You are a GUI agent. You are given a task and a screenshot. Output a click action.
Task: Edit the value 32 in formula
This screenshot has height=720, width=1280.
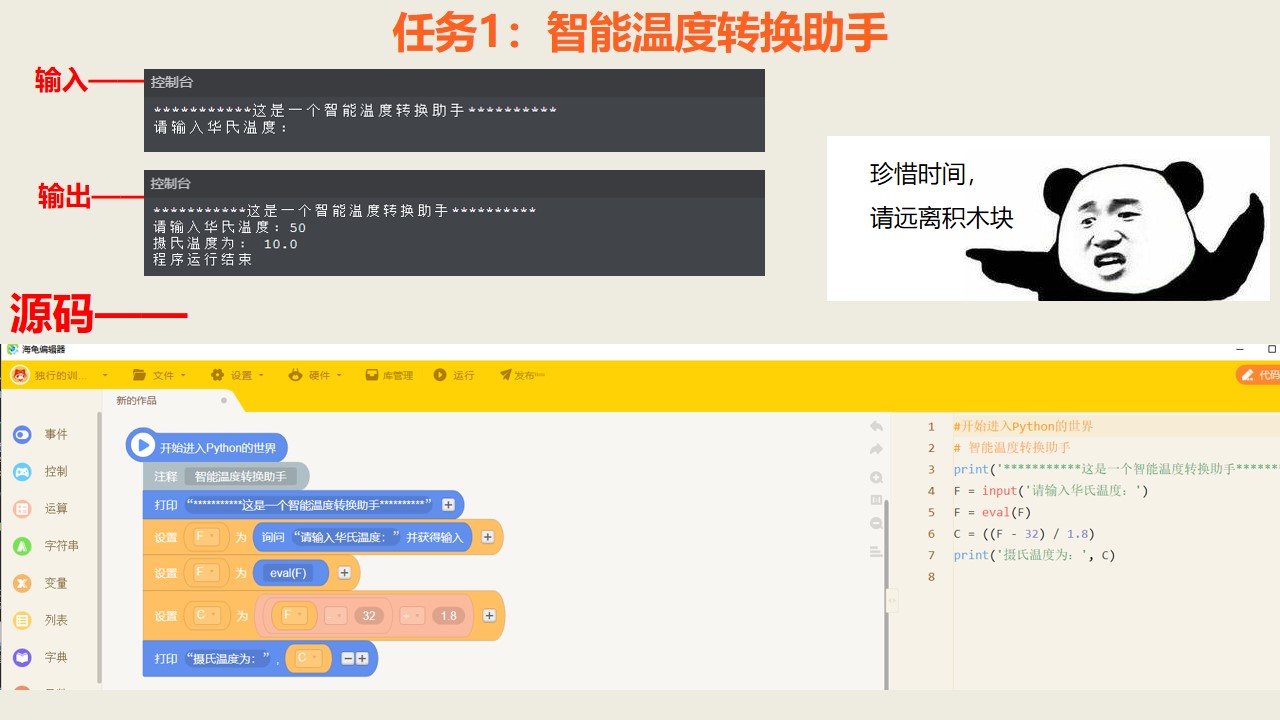369,616
